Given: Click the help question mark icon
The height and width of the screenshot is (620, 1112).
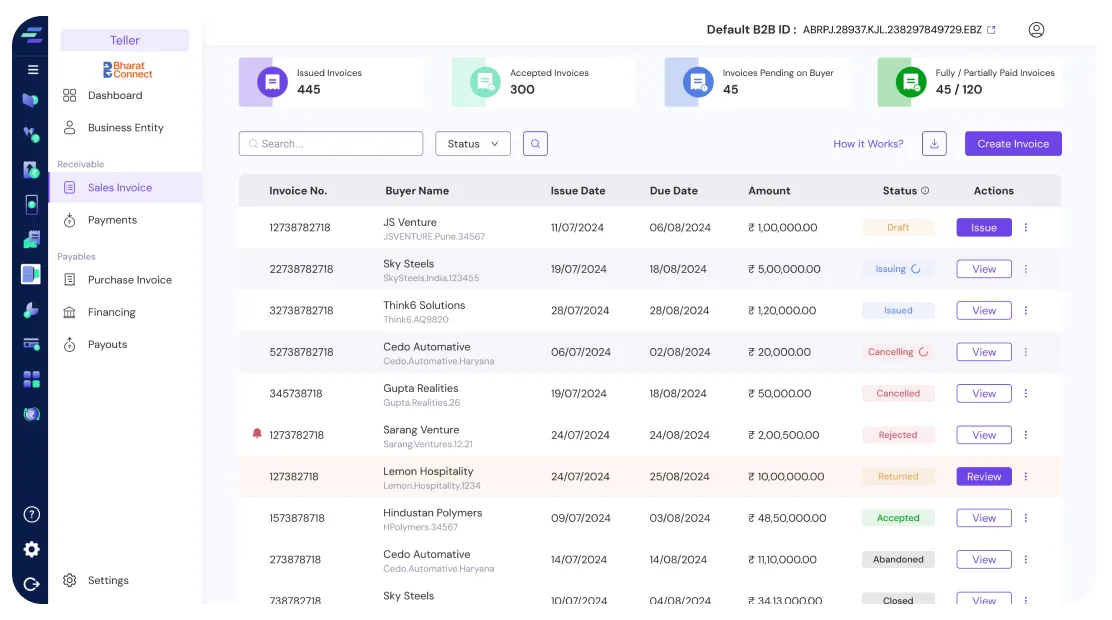Looking at the screenshot, I should [x=32, y=515].
